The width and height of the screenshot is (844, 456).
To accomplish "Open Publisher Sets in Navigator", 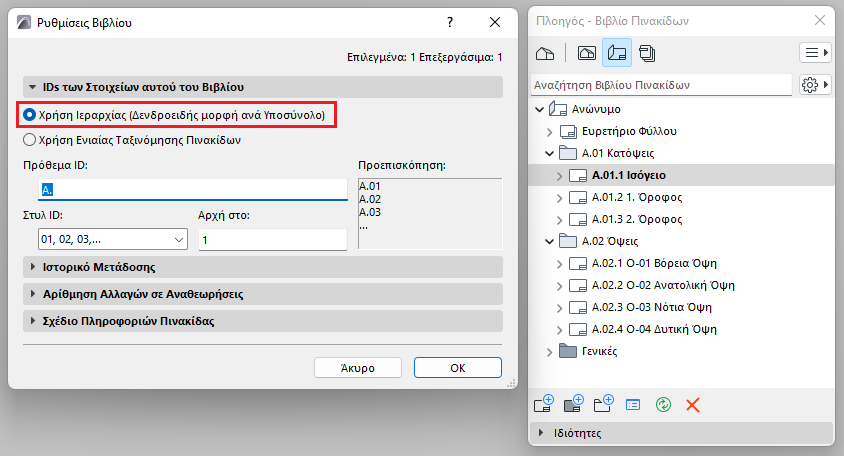I will click(647, 53).
